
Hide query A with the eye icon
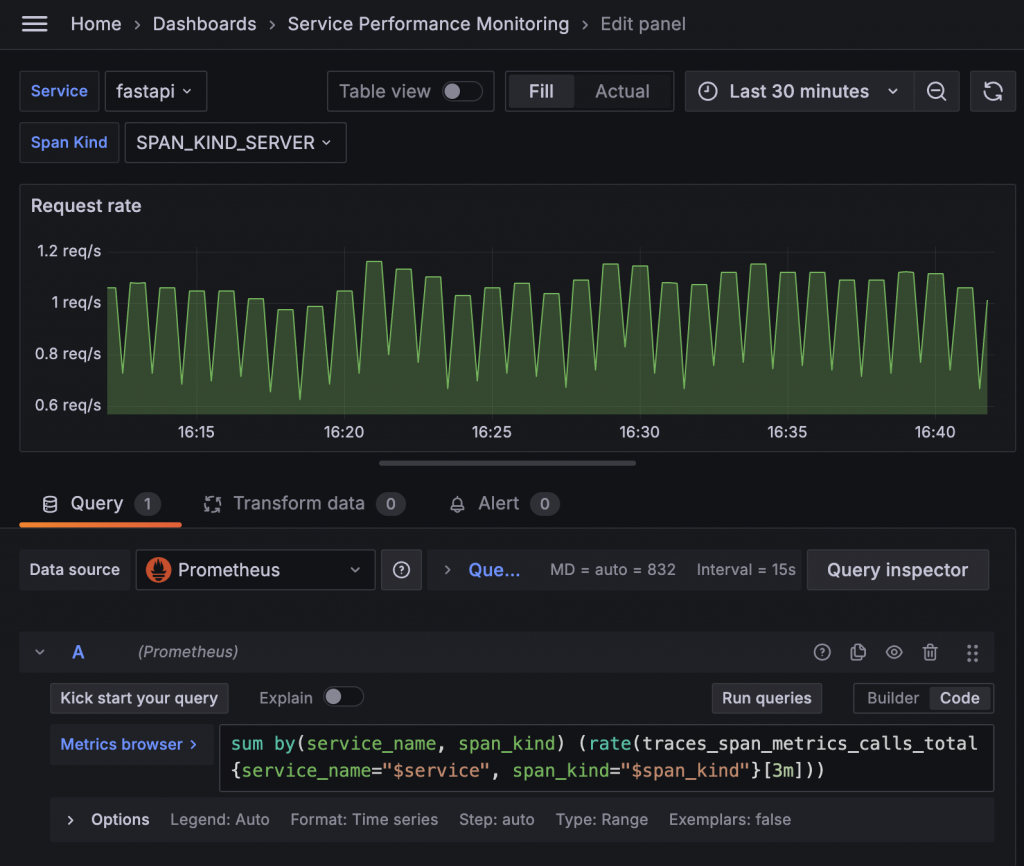(x=894, y=652)
